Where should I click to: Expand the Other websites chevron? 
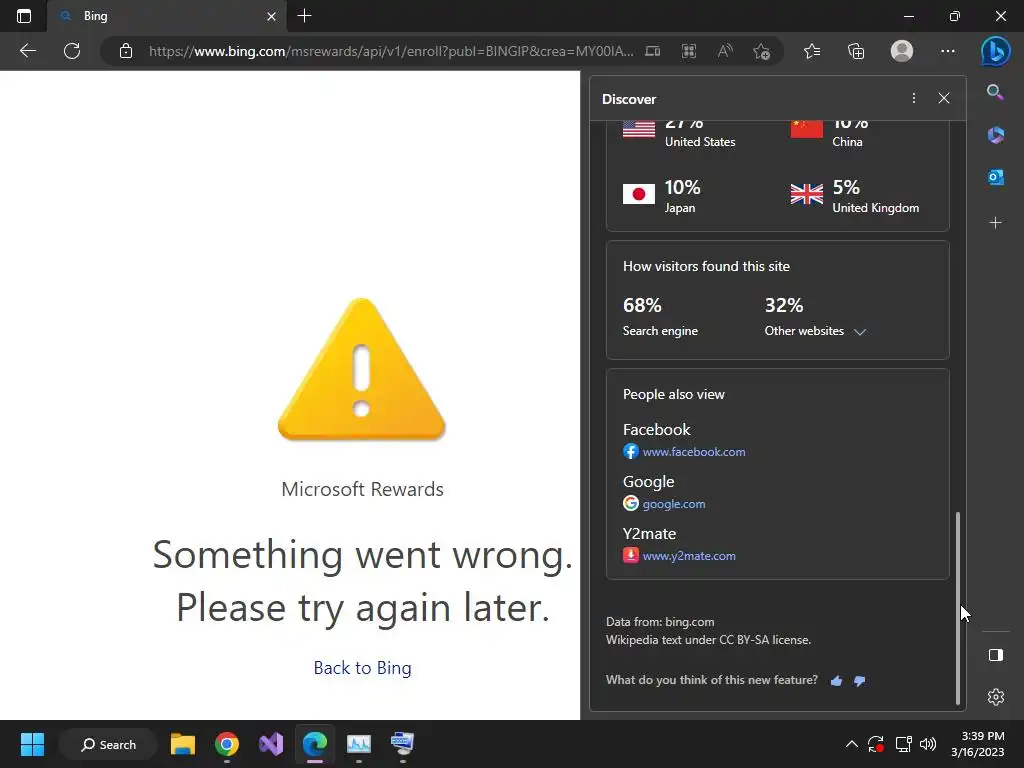click(x=860, y=332)
